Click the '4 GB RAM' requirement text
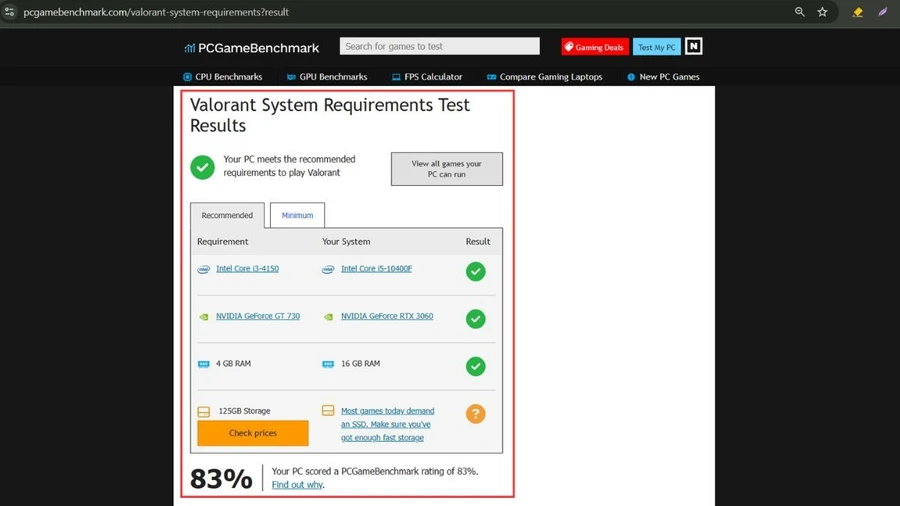The width and height of the screenshot is (900, 506). (233, 364)
